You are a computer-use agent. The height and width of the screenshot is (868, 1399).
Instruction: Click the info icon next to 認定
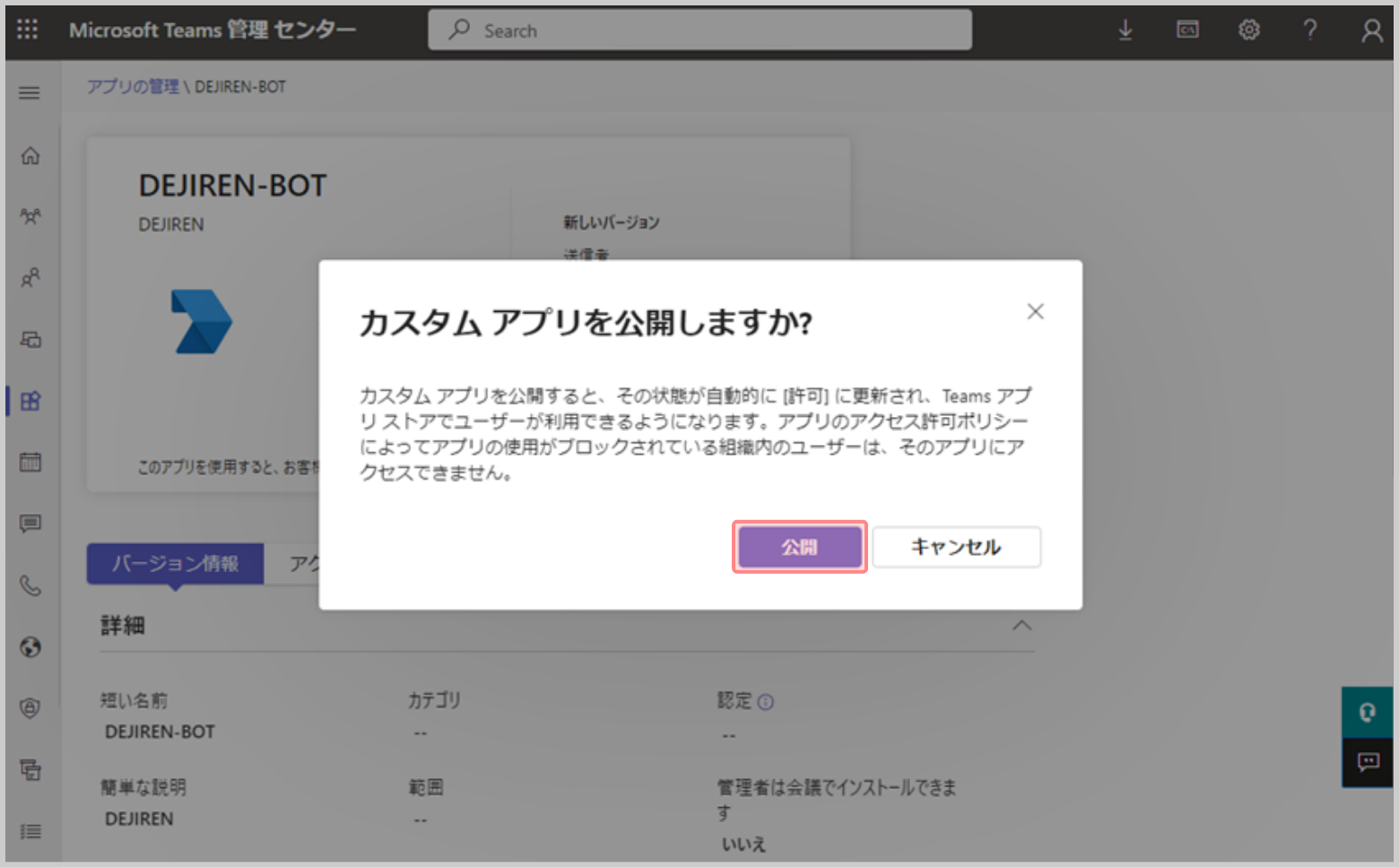coord(765,702)
